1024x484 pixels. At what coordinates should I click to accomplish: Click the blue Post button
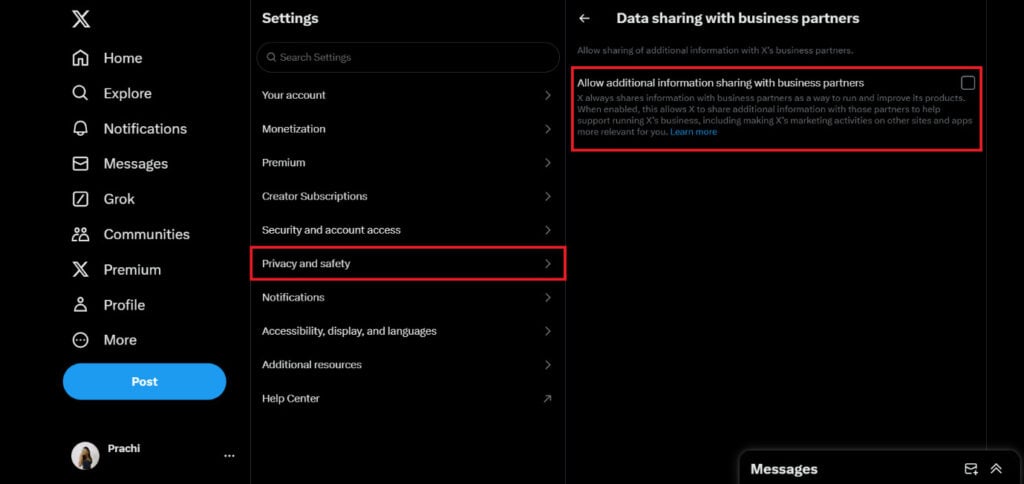point(144,381)
